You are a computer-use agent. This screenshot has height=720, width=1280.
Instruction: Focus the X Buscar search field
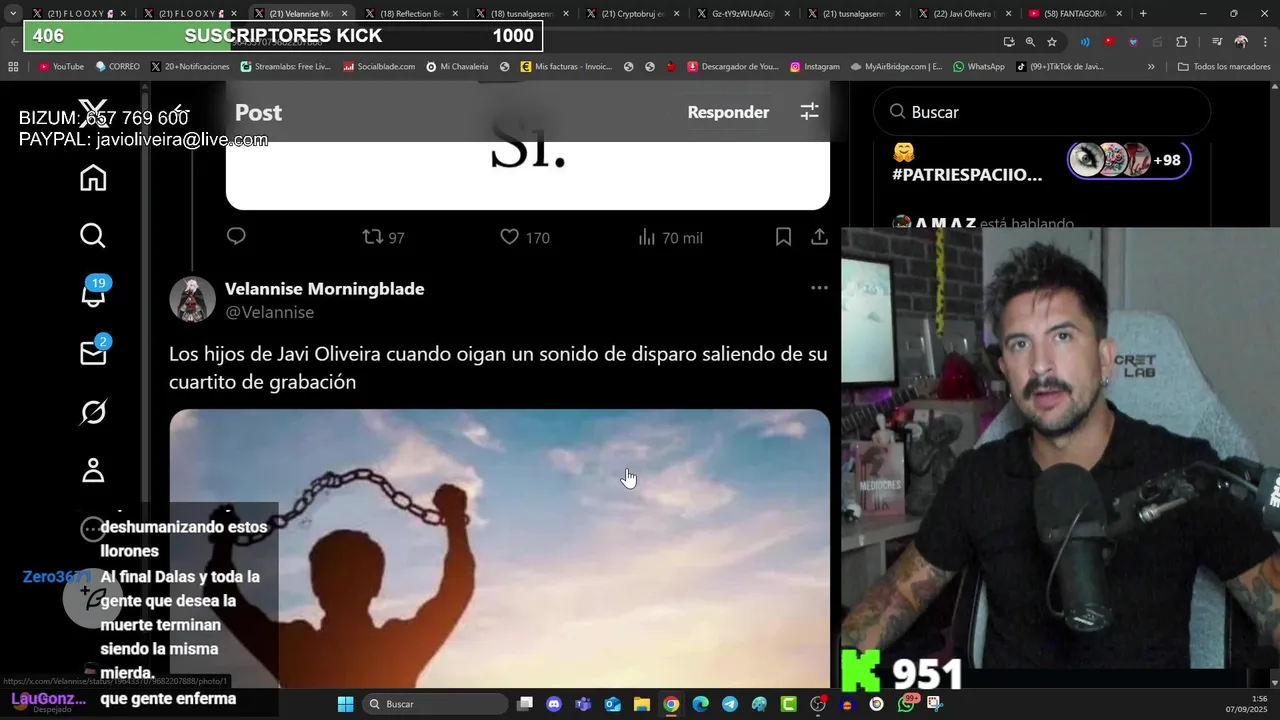pyautogui.click(x=1042, y=112)
